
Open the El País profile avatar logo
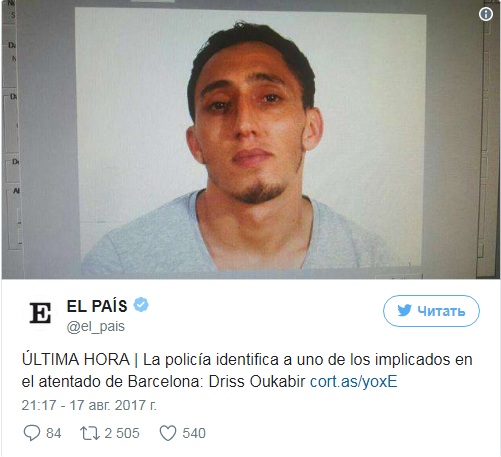click(40, 313)
